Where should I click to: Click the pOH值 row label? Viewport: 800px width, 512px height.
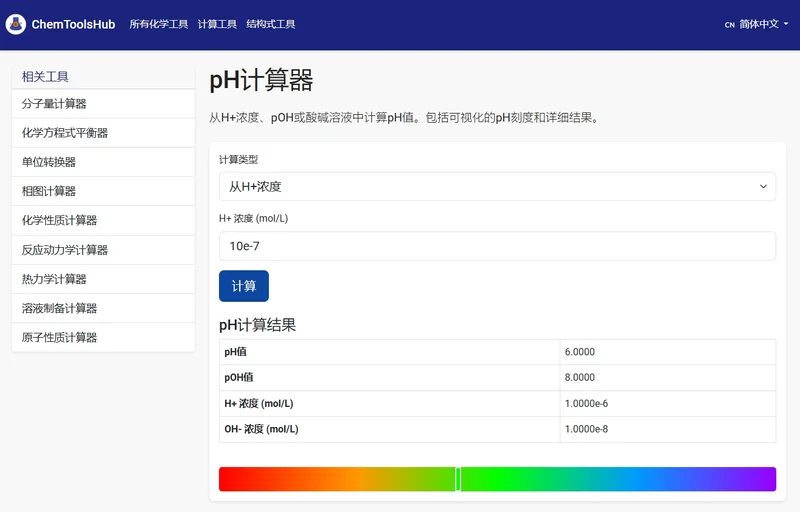click(239, 377)
